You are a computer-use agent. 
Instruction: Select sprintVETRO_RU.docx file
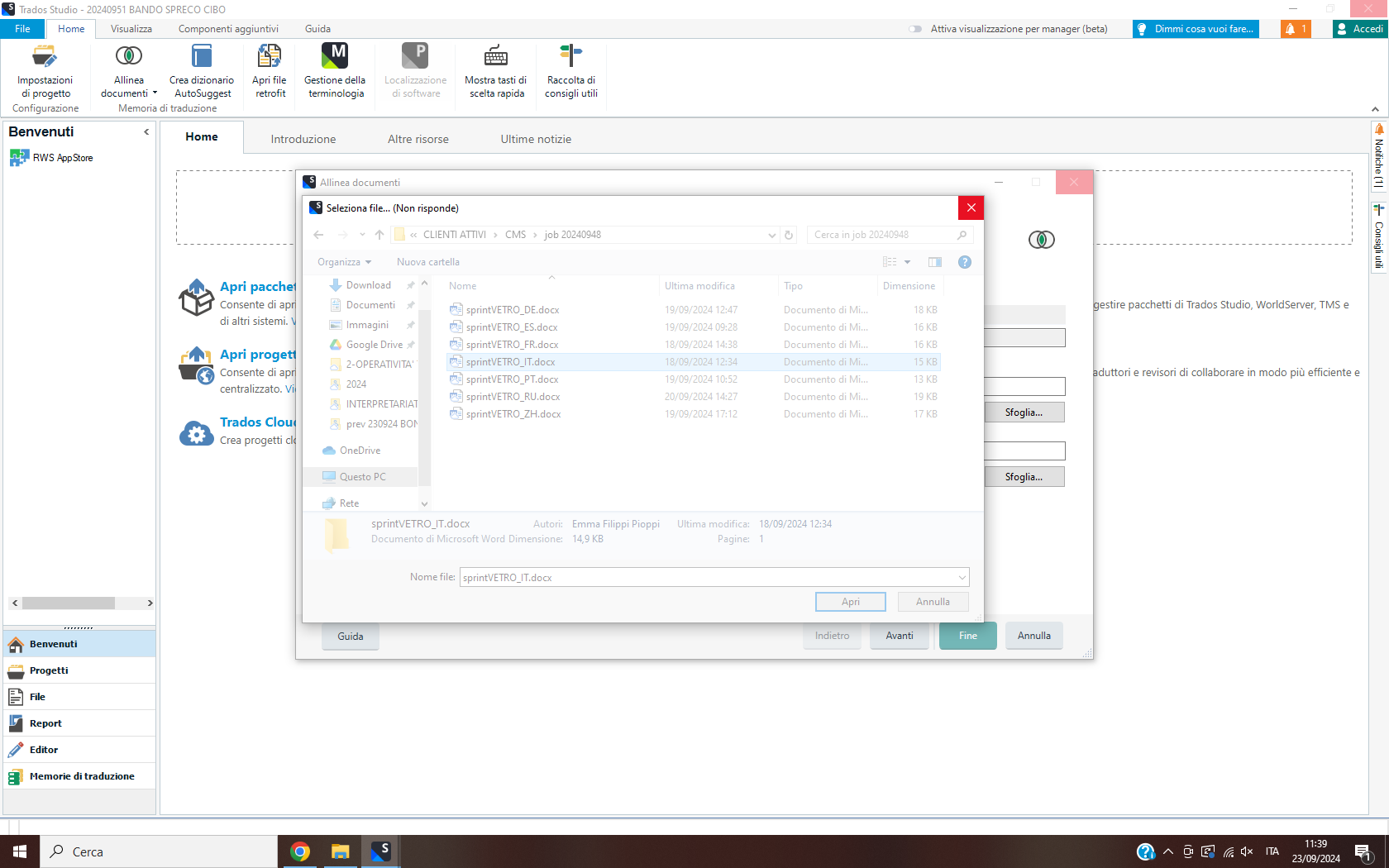[513, 397]
